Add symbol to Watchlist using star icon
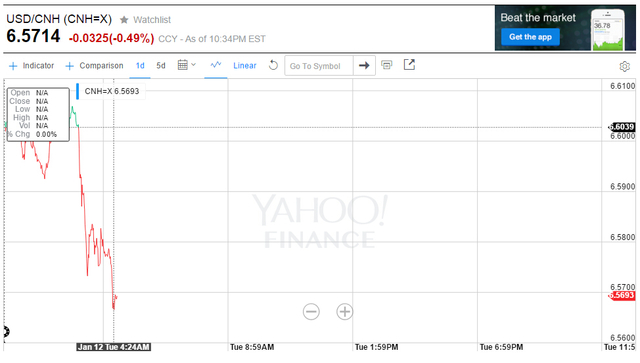The height and width of the screenshot is (363, 640). 124,20
